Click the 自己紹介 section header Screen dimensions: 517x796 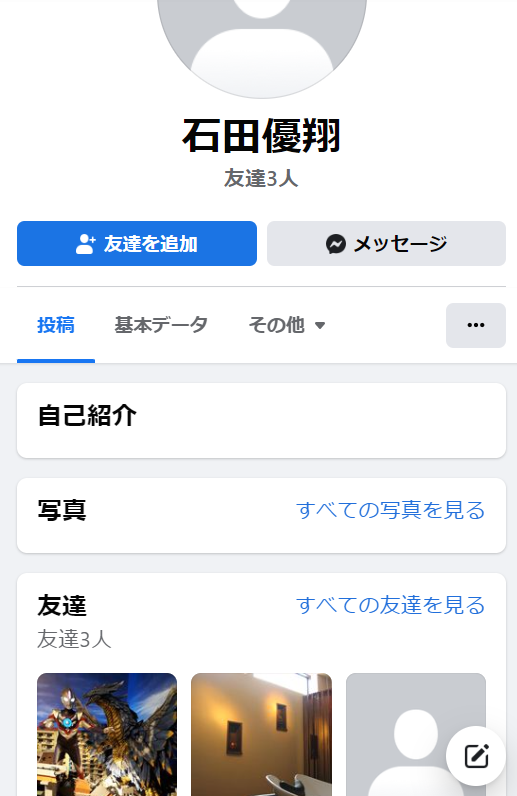pos(87,416)
